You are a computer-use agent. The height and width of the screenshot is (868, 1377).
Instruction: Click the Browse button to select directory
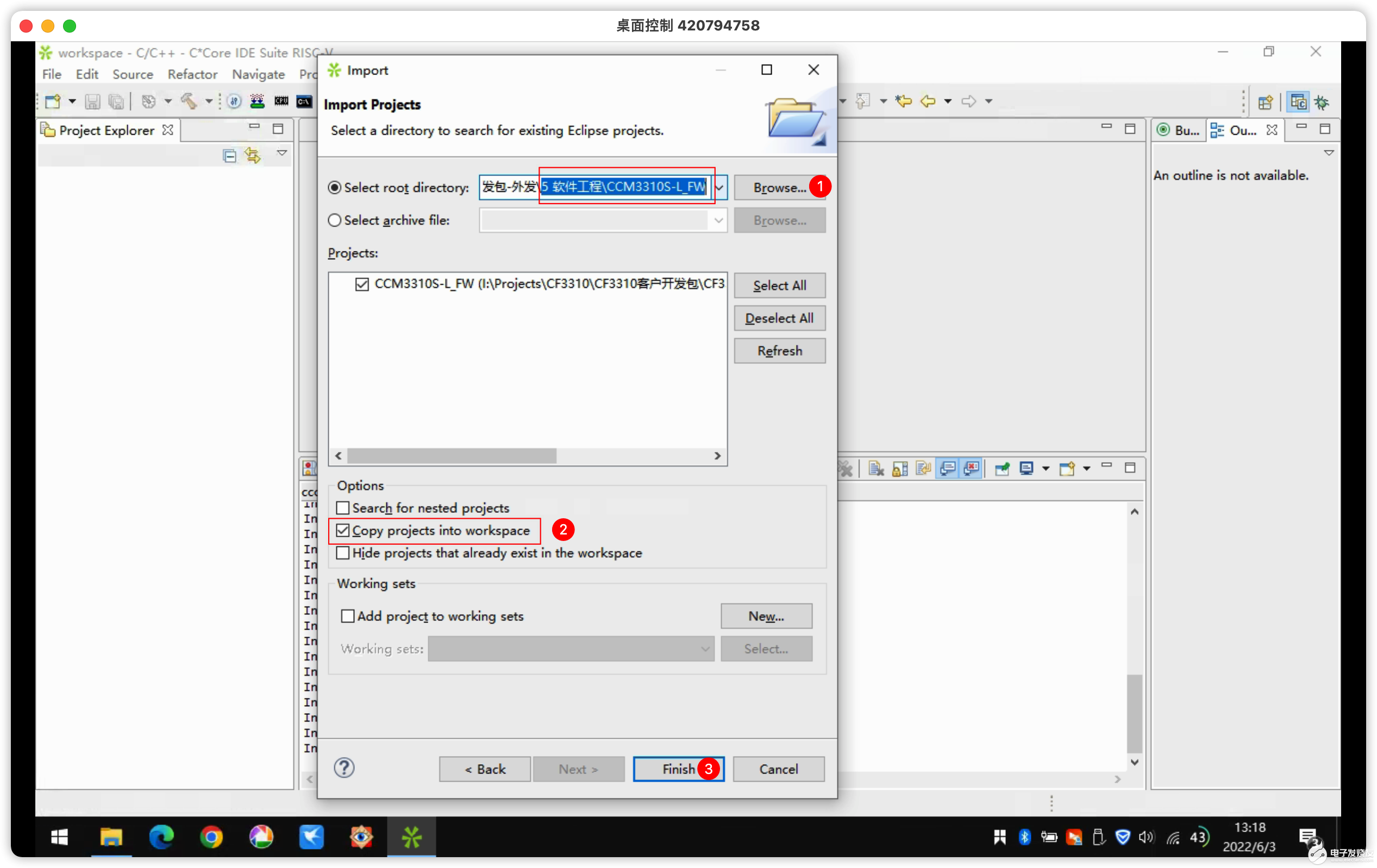tap(780, 187)
